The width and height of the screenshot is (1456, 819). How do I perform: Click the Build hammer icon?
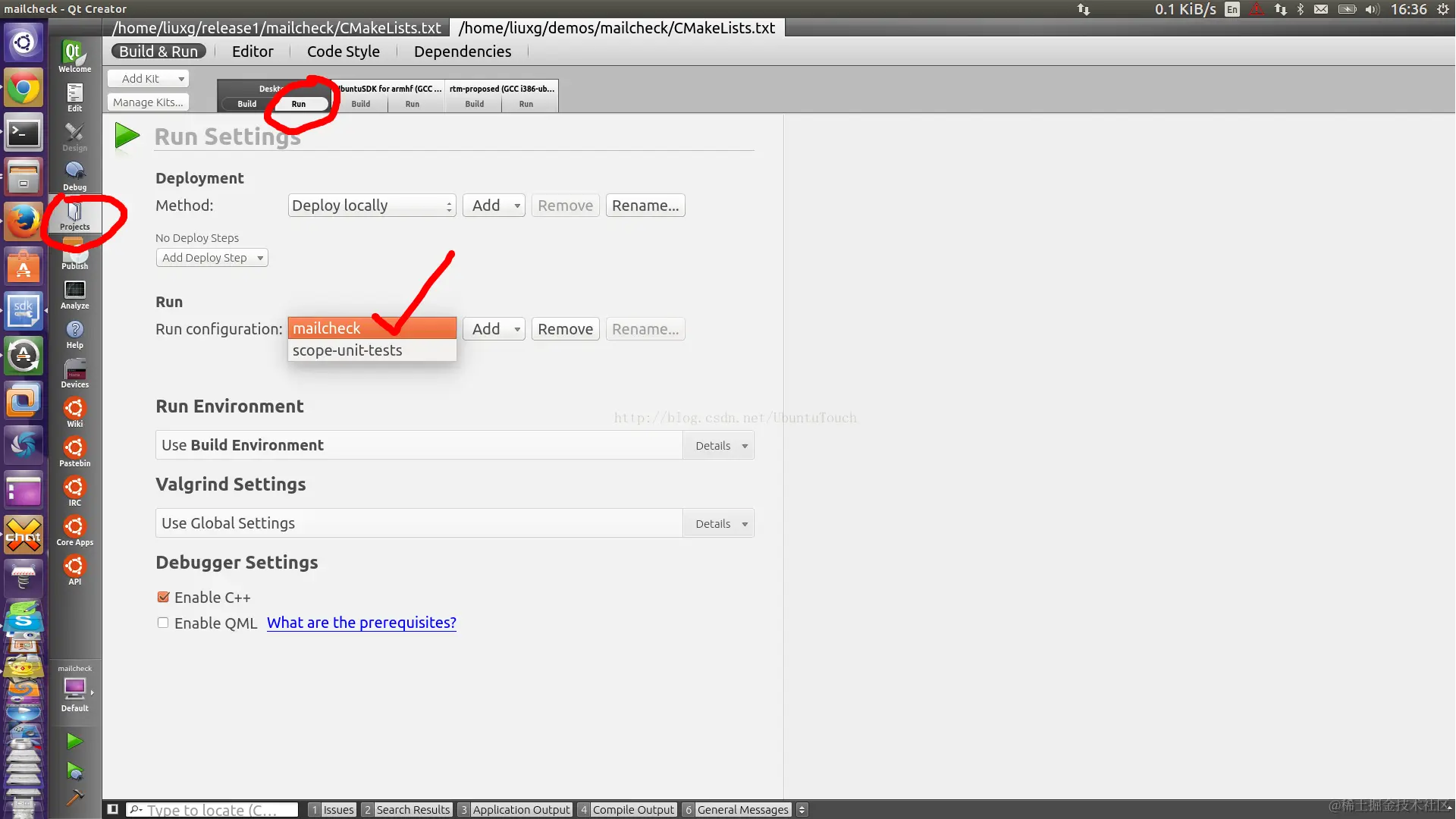(x=74, y=797)
